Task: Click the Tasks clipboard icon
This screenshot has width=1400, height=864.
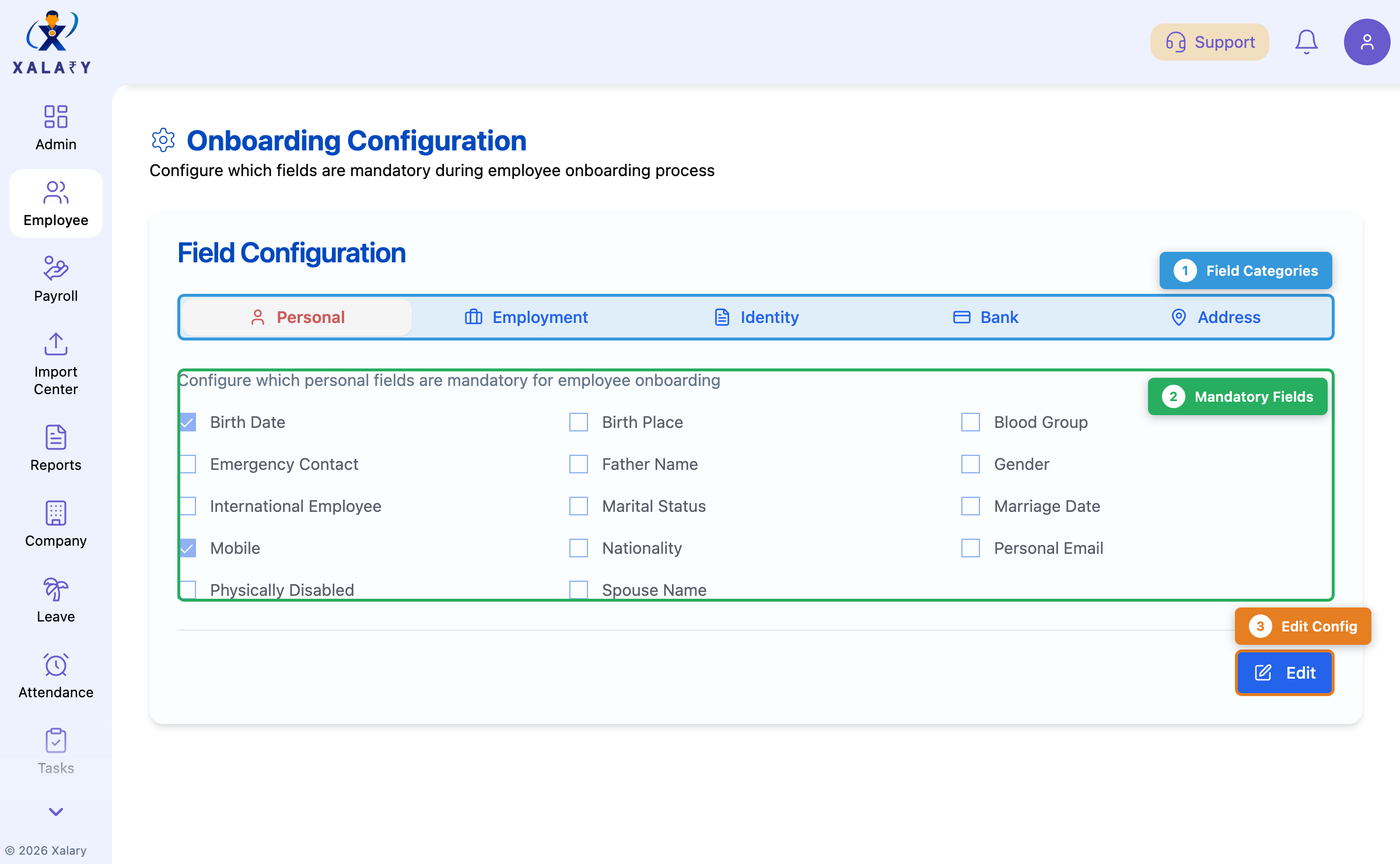Action: [x=55, y=741]
